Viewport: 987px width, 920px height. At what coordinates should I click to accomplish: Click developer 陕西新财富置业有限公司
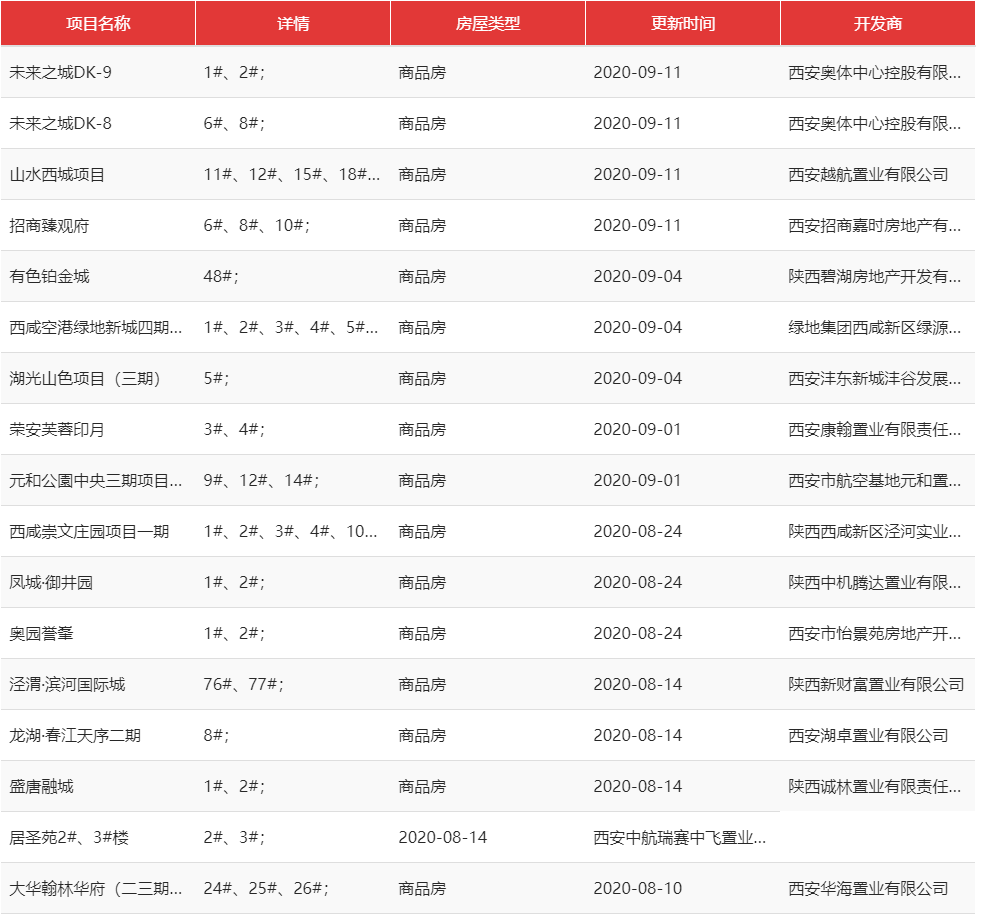(876, 684)
